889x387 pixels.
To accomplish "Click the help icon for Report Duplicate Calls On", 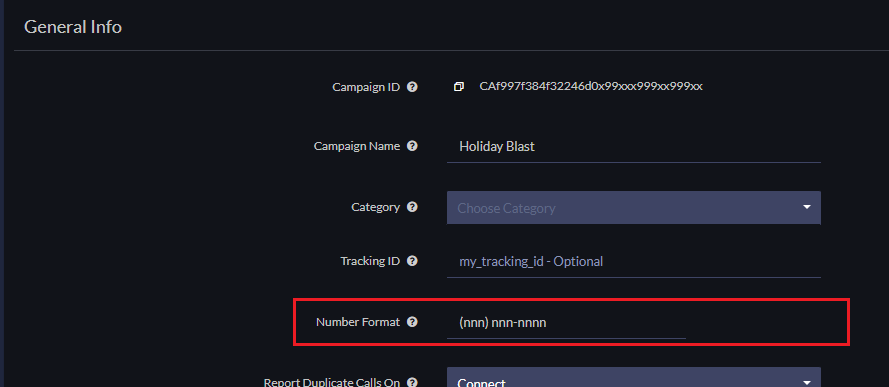I will tap(413, 382).
